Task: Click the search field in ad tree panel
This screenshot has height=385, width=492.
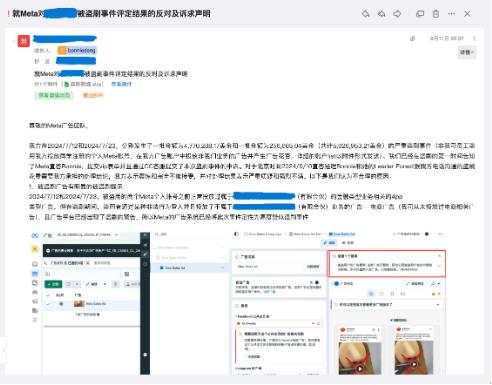Action: click(189, 235)
